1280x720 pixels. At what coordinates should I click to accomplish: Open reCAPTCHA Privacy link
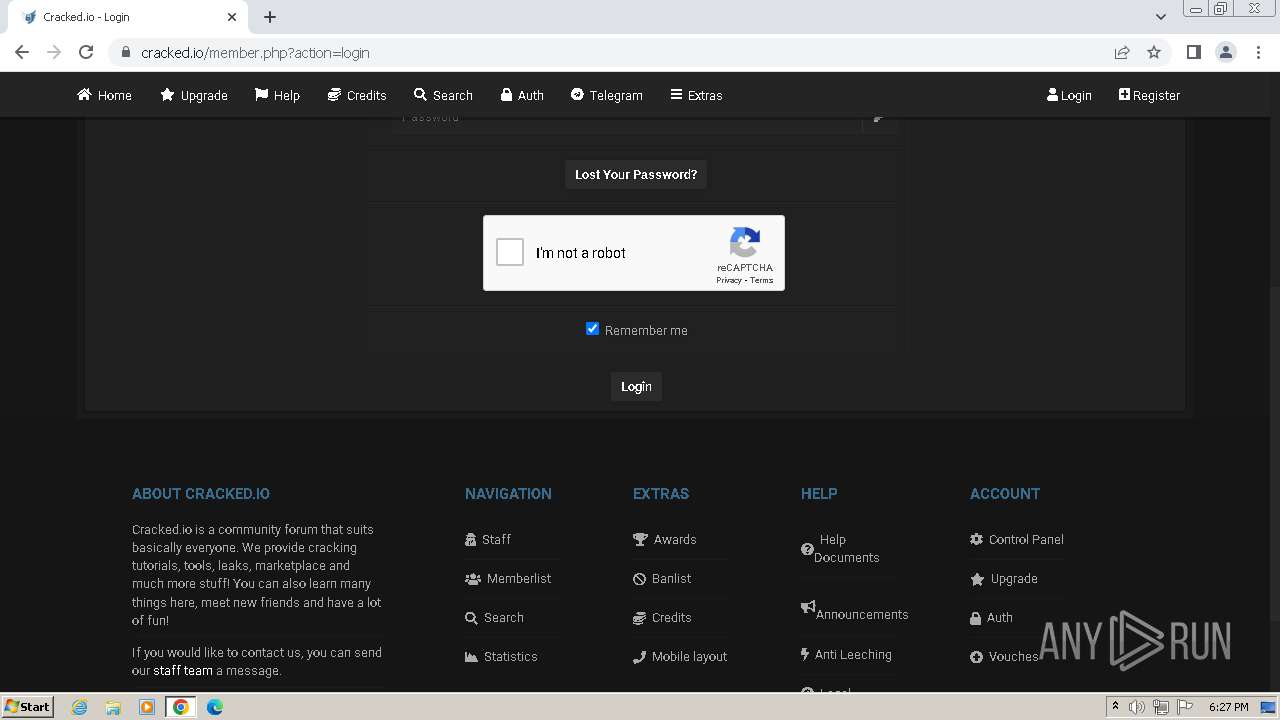(728, 280)
